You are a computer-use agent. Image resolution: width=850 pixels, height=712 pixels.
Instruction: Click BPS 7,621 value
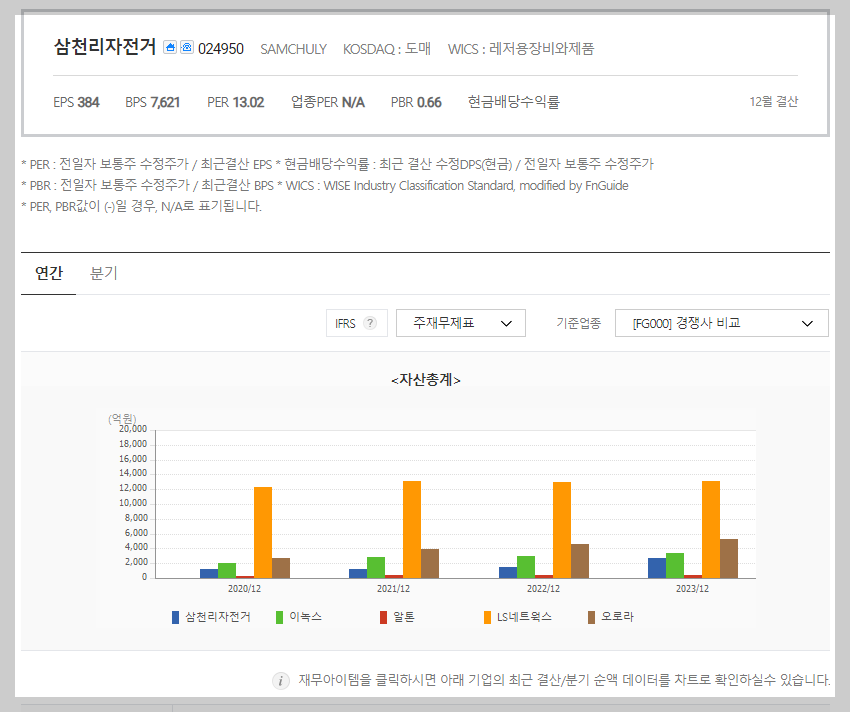pyautogui.click(x=152, y=102)
